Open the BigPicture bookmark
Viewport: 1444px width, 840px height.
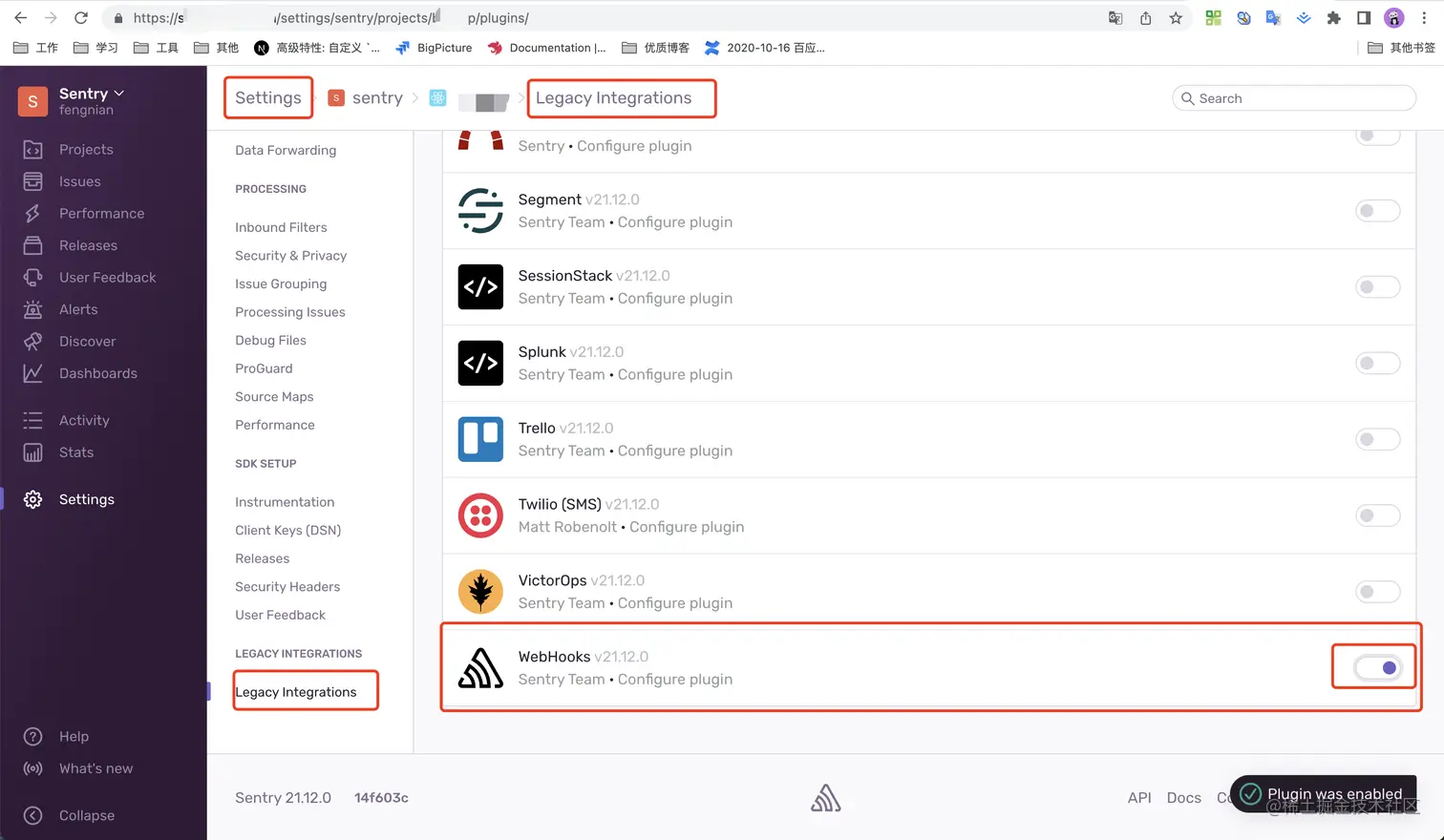(434, 48)
